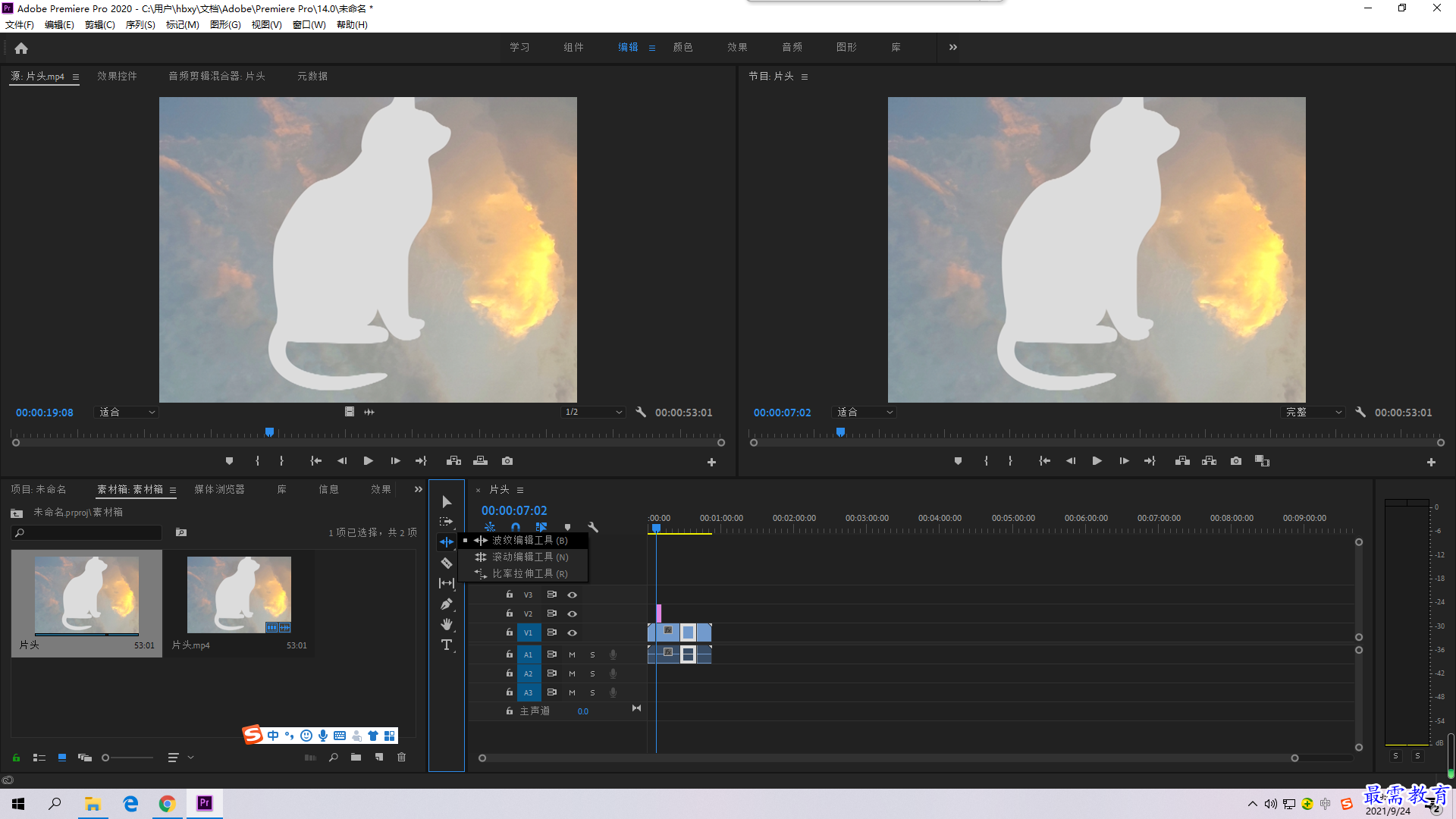The image size is (1456, 819).
Task: Select the Hand tool
Action: 447,624
